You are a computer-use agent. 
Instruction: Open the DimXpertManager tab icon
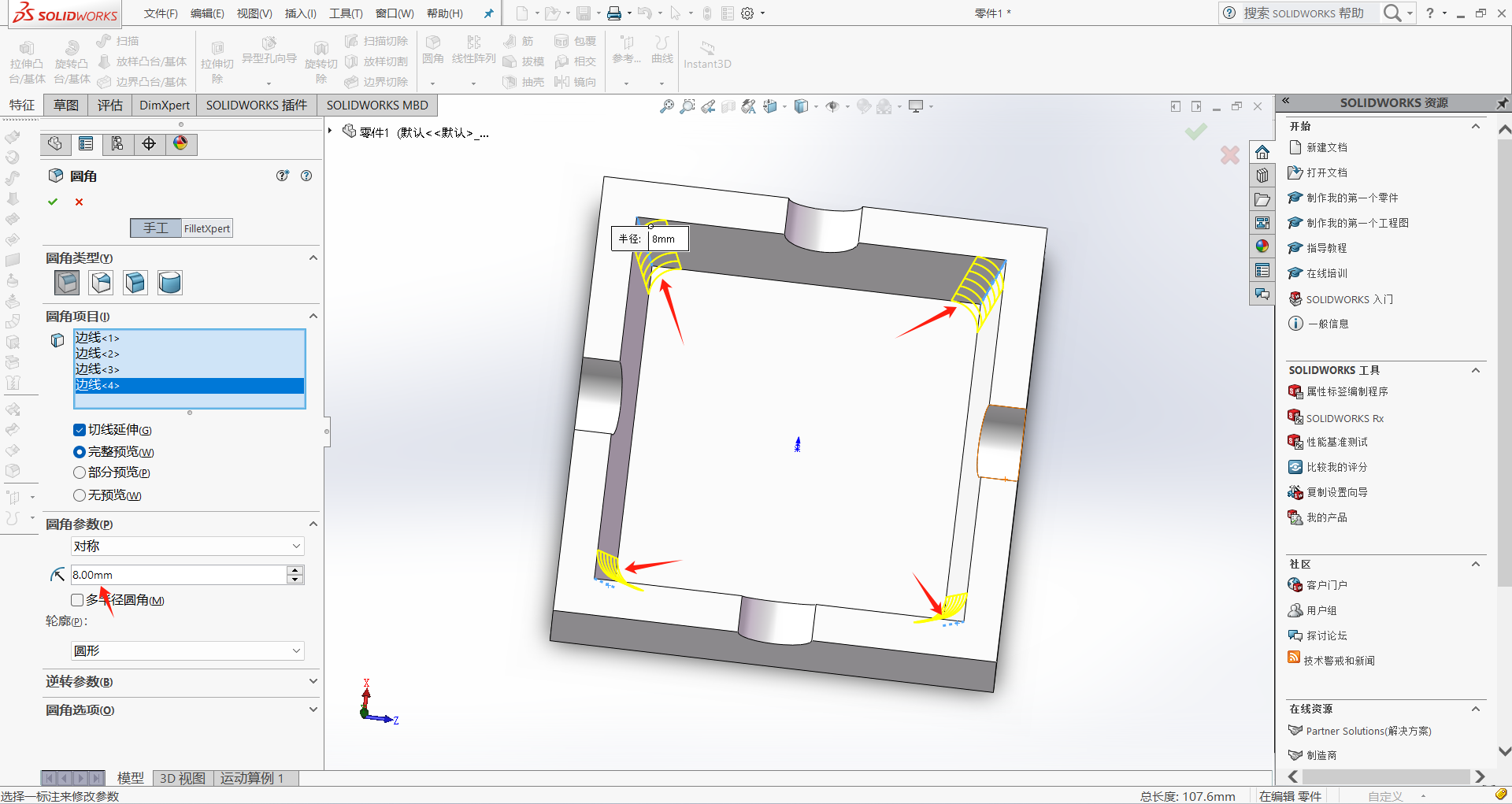coord(149,143)
